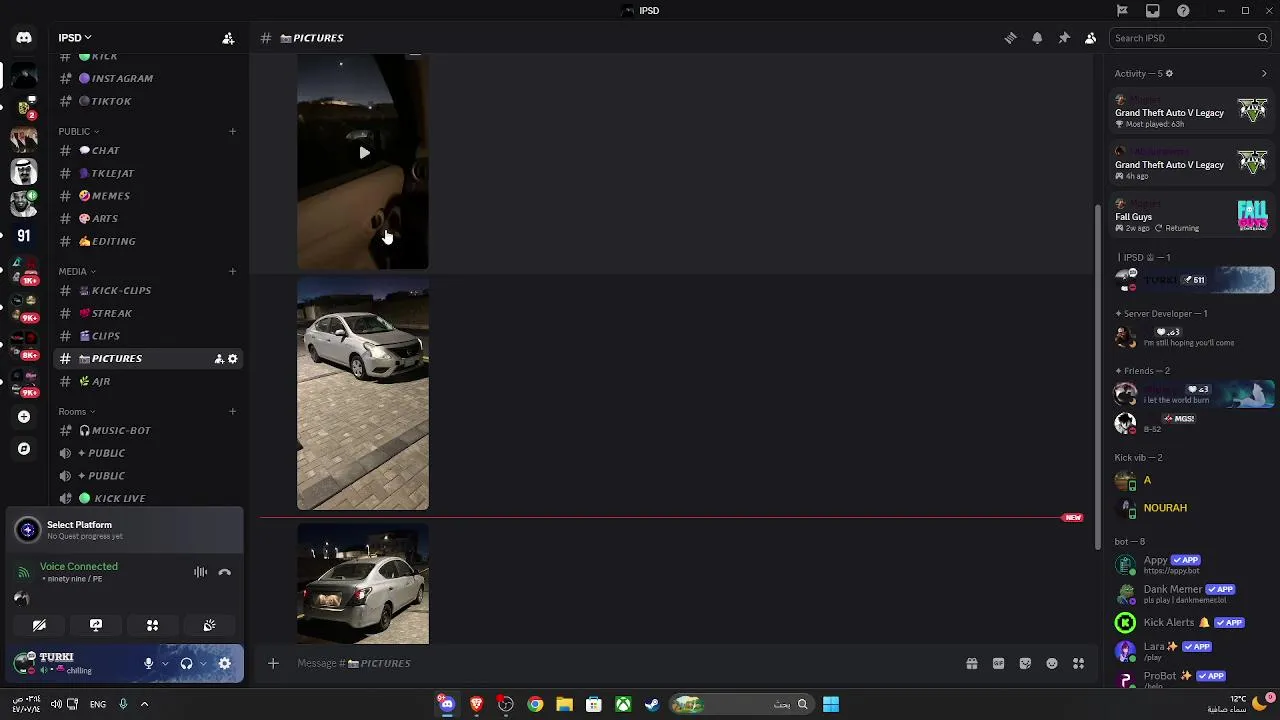Open Discord direct messages home icon
Screen dimensions: 1280x720
click(24, 38)
